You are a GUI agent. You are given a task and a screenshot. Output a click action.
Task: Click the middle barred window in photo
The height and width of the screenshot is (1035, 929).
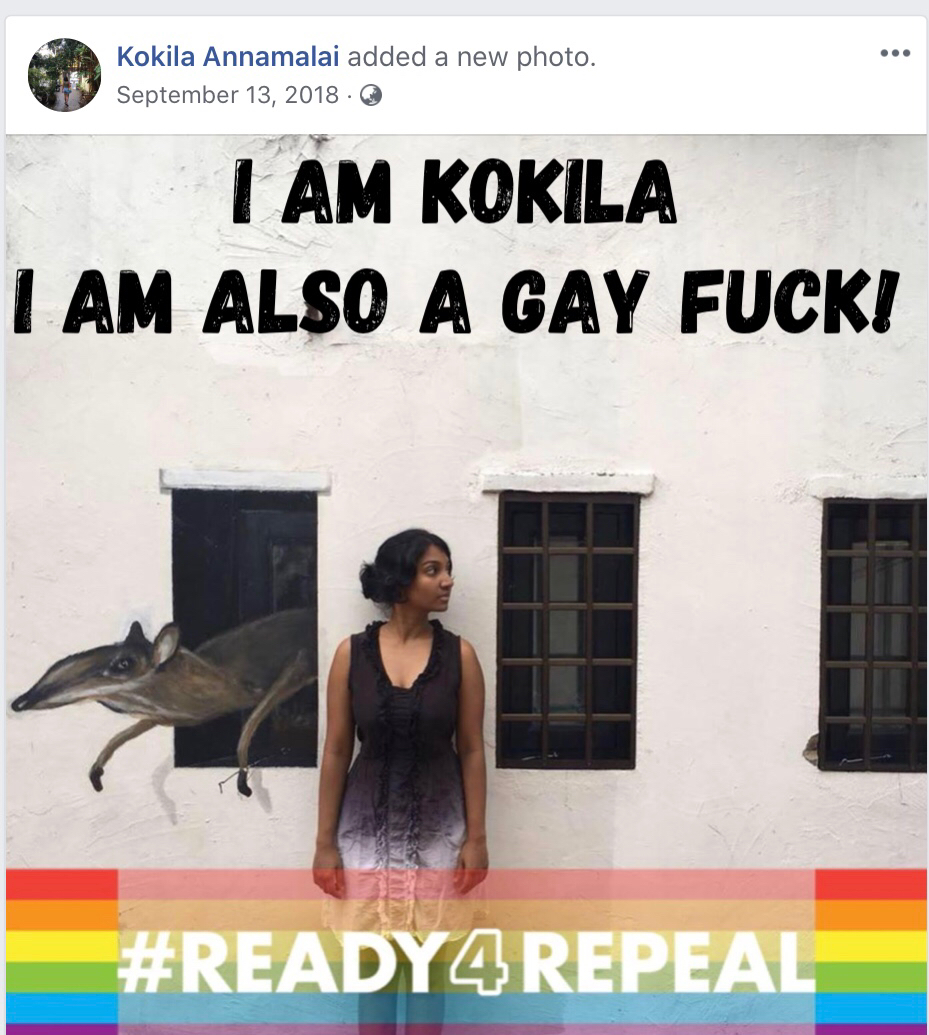(x=567, y=630)
